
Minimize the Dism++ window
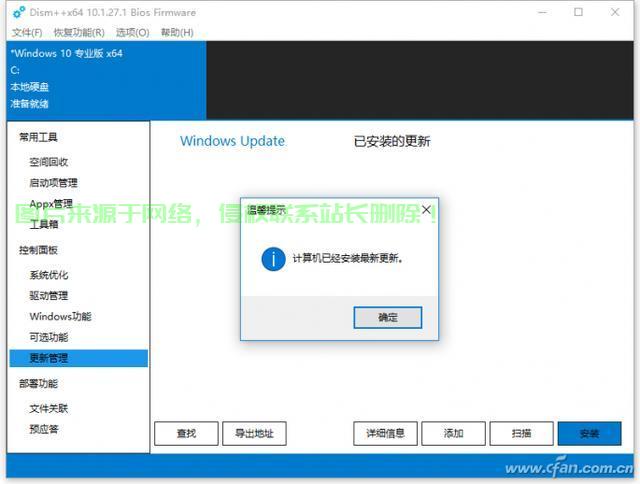(542, 13)
